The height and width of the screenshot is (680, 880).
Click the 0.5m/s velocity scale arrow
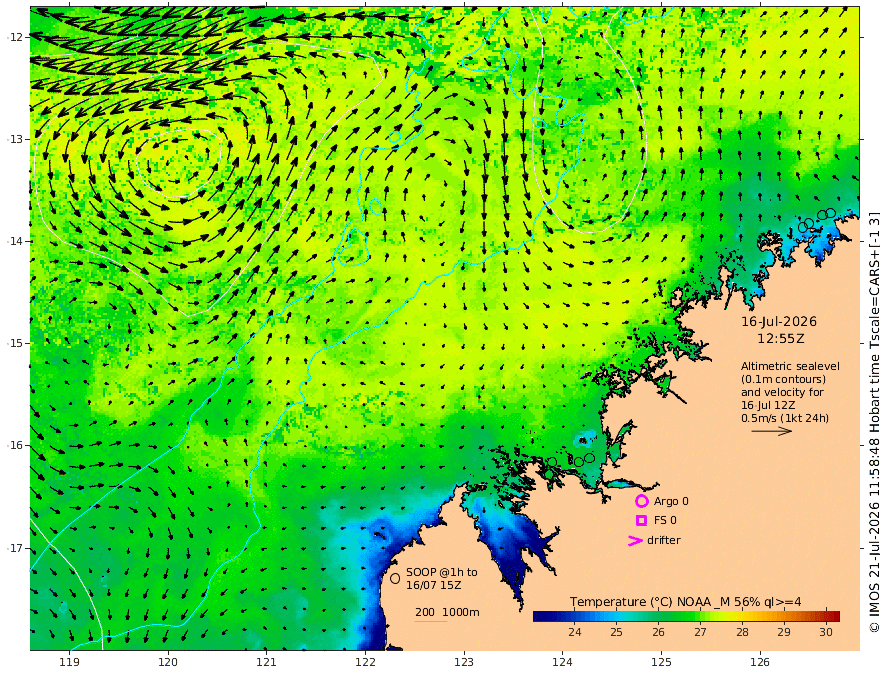click(772, 431)
